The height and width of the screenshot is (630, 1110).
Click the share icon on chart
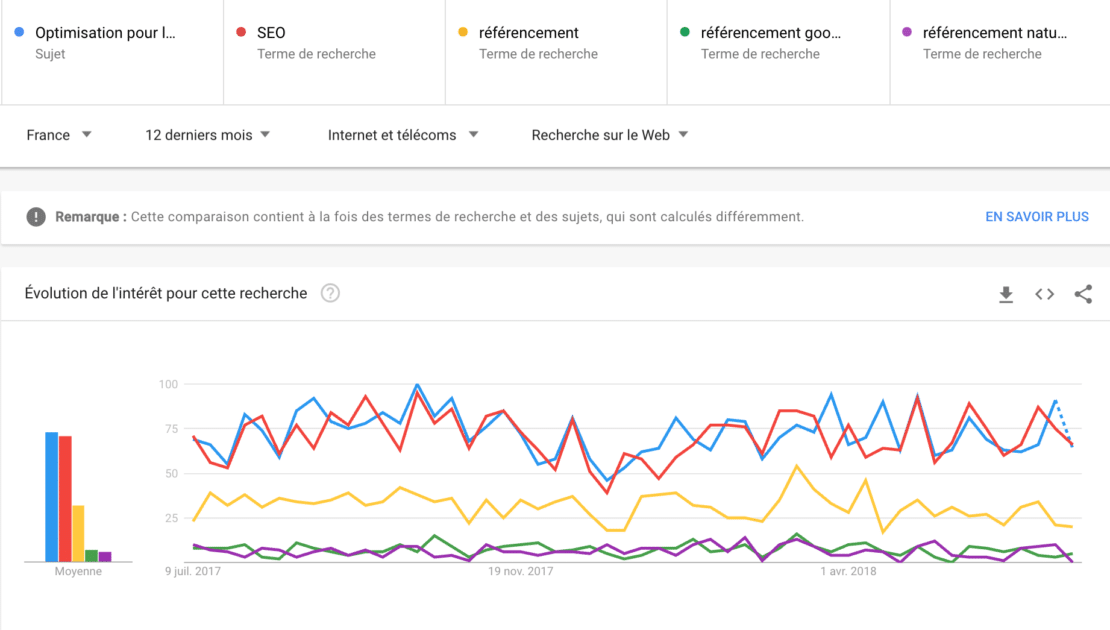(1083, 294)
